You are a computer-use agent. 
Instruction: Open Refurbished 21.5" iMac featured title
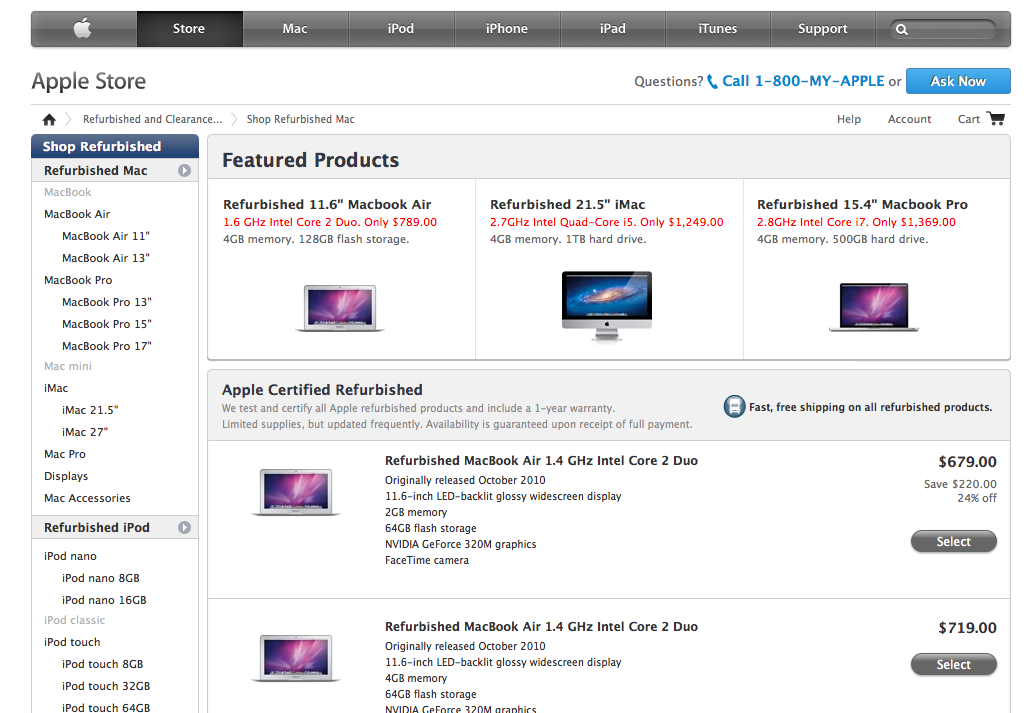click(567, 204)
